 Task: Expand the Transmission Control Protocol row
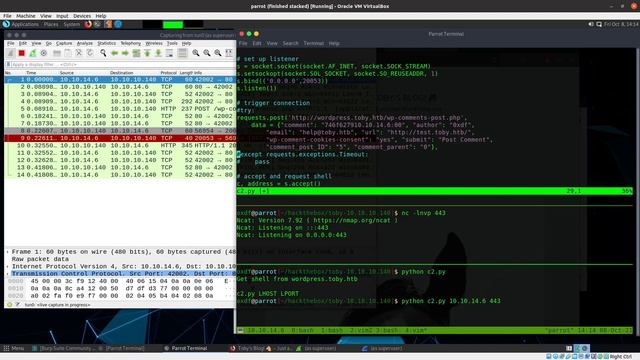coord(8,274)
